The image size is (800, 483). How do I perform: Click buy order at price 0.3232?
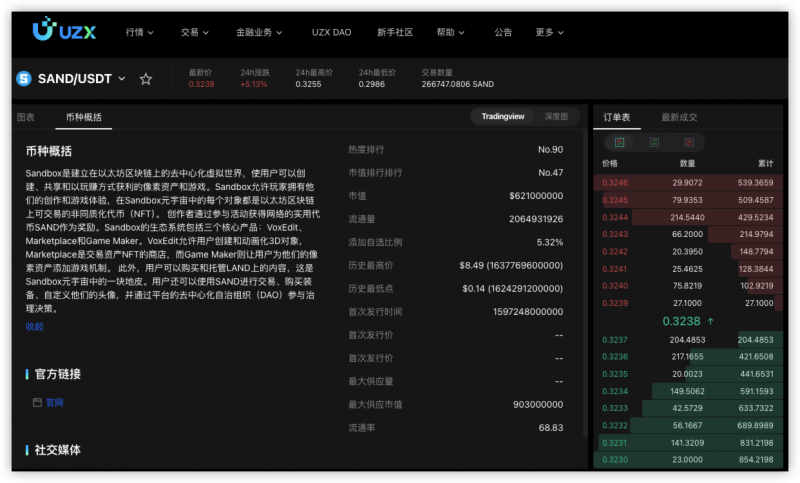tap(688, 425)
